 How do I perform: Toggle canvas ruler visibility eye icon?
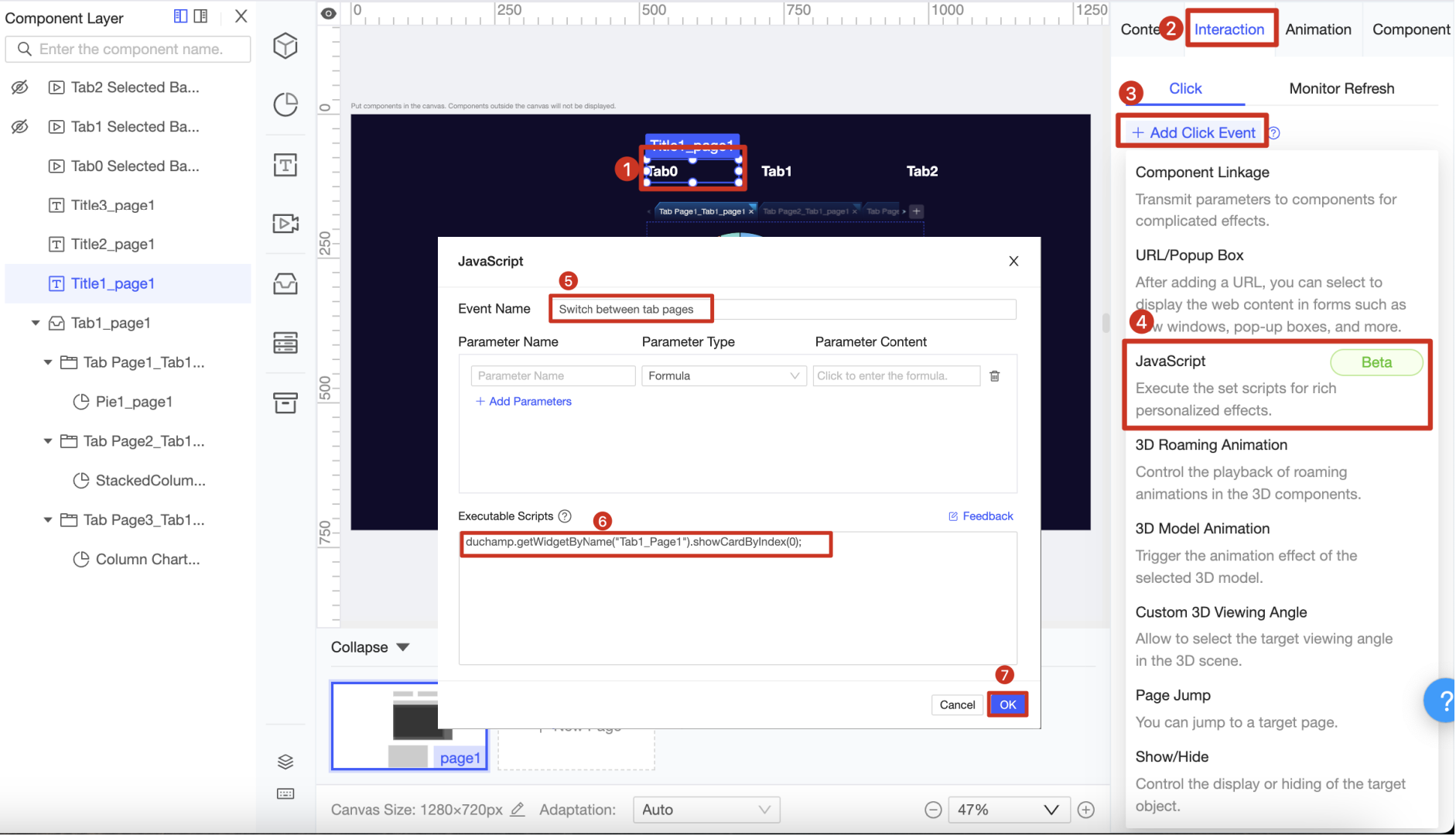(x=329, y=13)
